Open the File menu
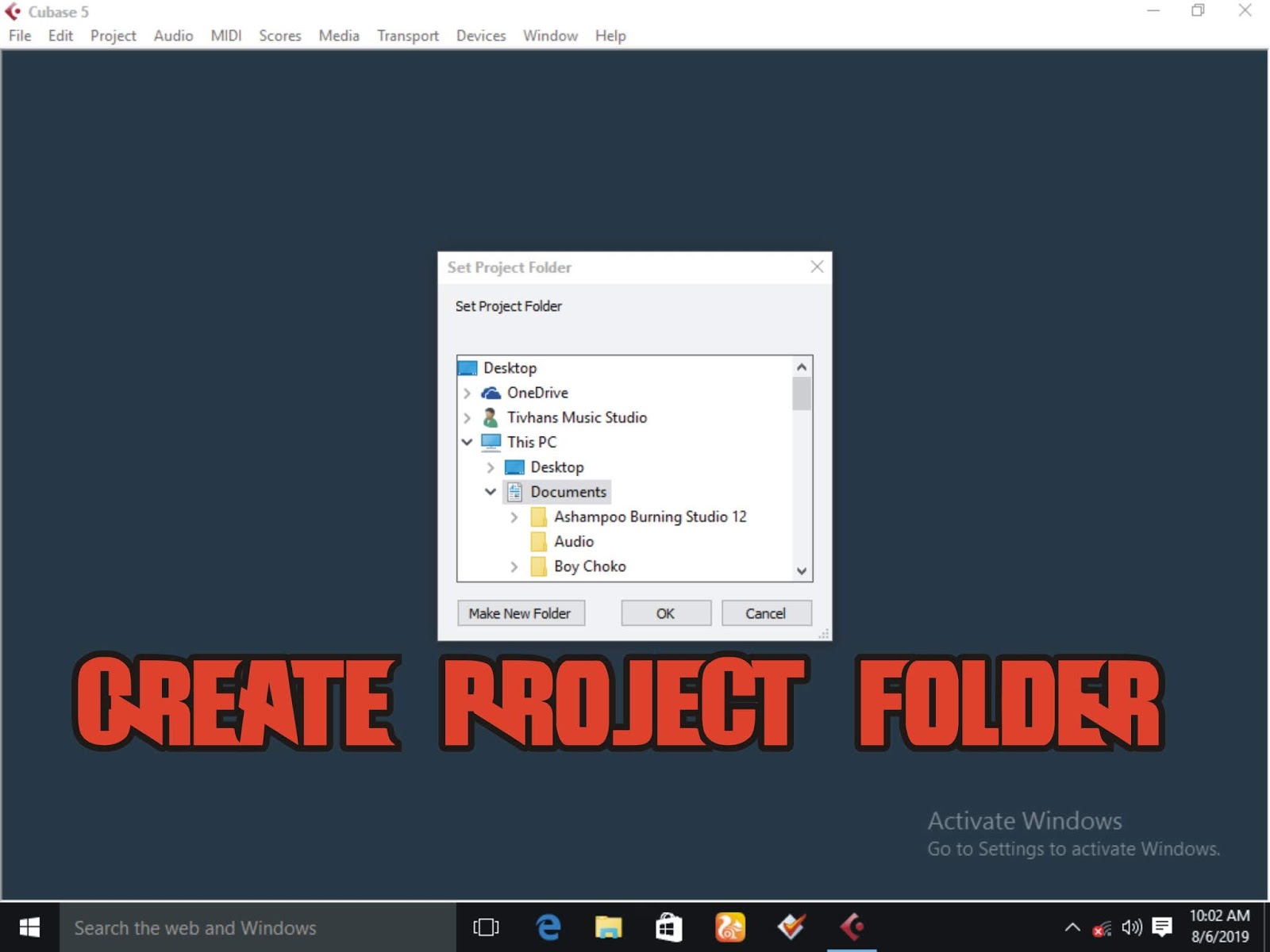 pyautogui.click(x=20, y=36)
